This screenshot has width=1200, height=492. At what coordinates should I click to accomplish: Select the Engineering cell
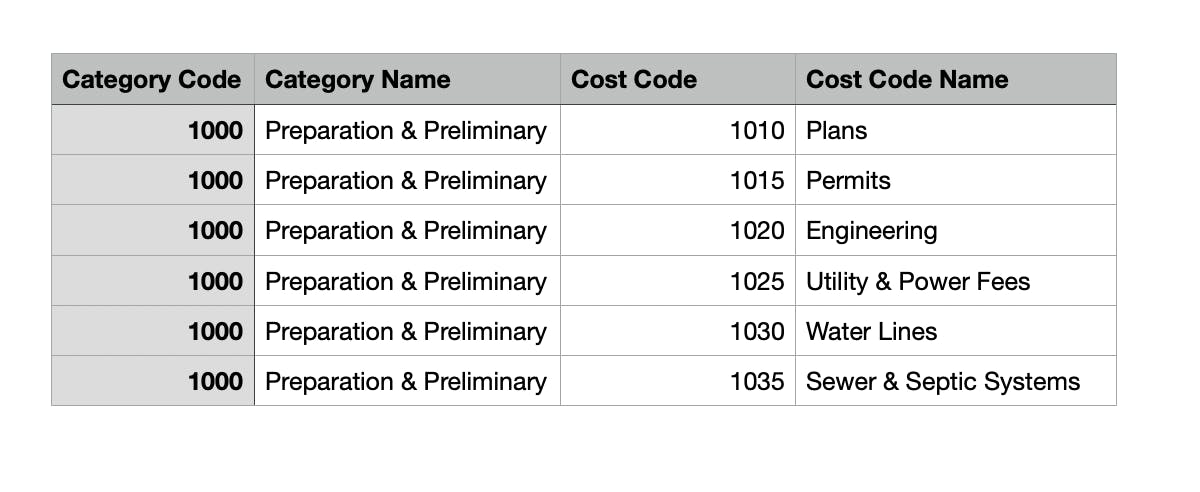tap(872, 231)
